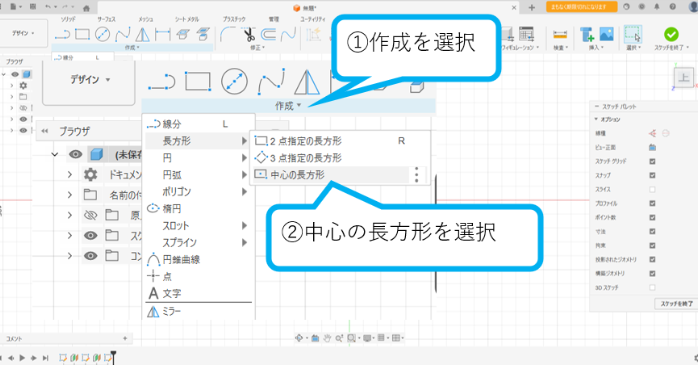The width and height of the screenshot is (698, 365).
Task: Click the enlarged Line tool icon
Action: pyautogui.click(x=161, y=82)
